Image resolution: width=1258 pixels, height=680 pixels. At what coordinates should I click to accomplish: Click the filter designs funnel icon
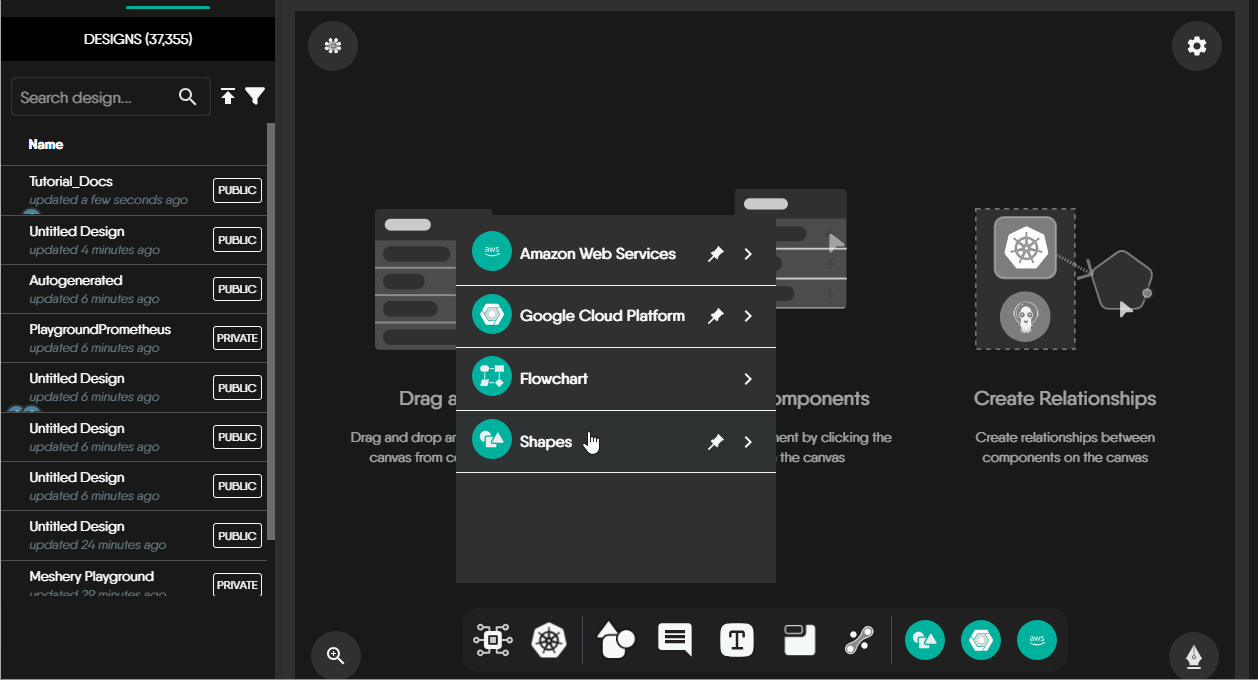point(256,96)
